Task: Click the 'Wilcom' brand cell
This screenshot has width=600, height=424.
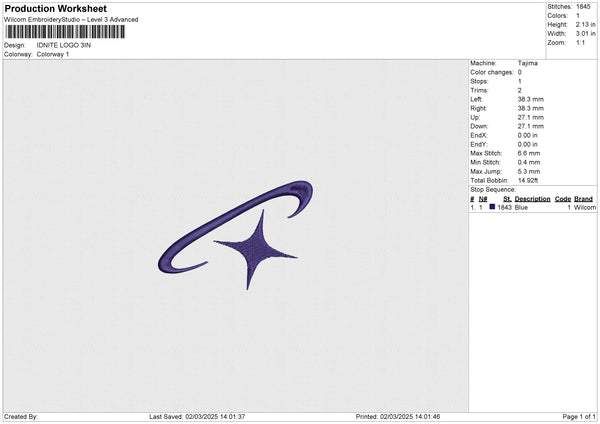Action: pos(585,207)
